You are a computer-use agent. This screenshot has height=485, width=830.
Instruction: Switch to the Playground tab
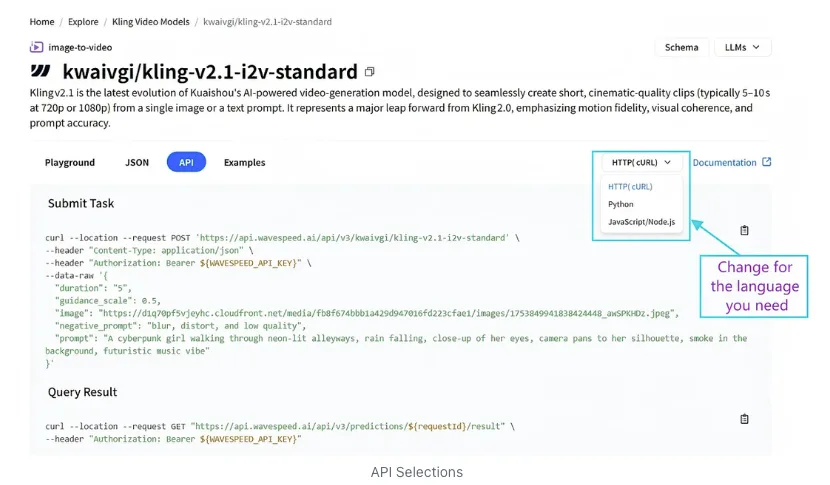point(70,163)
